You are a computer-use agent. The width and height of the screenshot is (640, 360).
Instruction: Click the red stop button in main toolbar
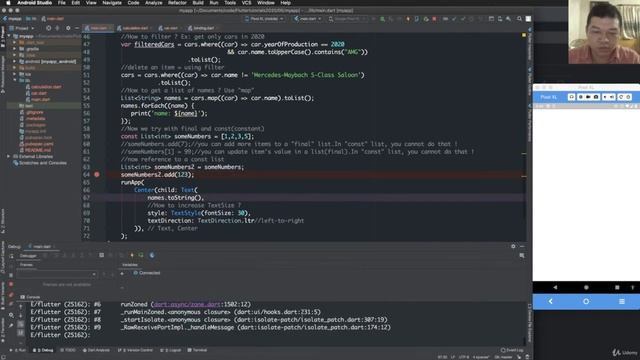434,19
